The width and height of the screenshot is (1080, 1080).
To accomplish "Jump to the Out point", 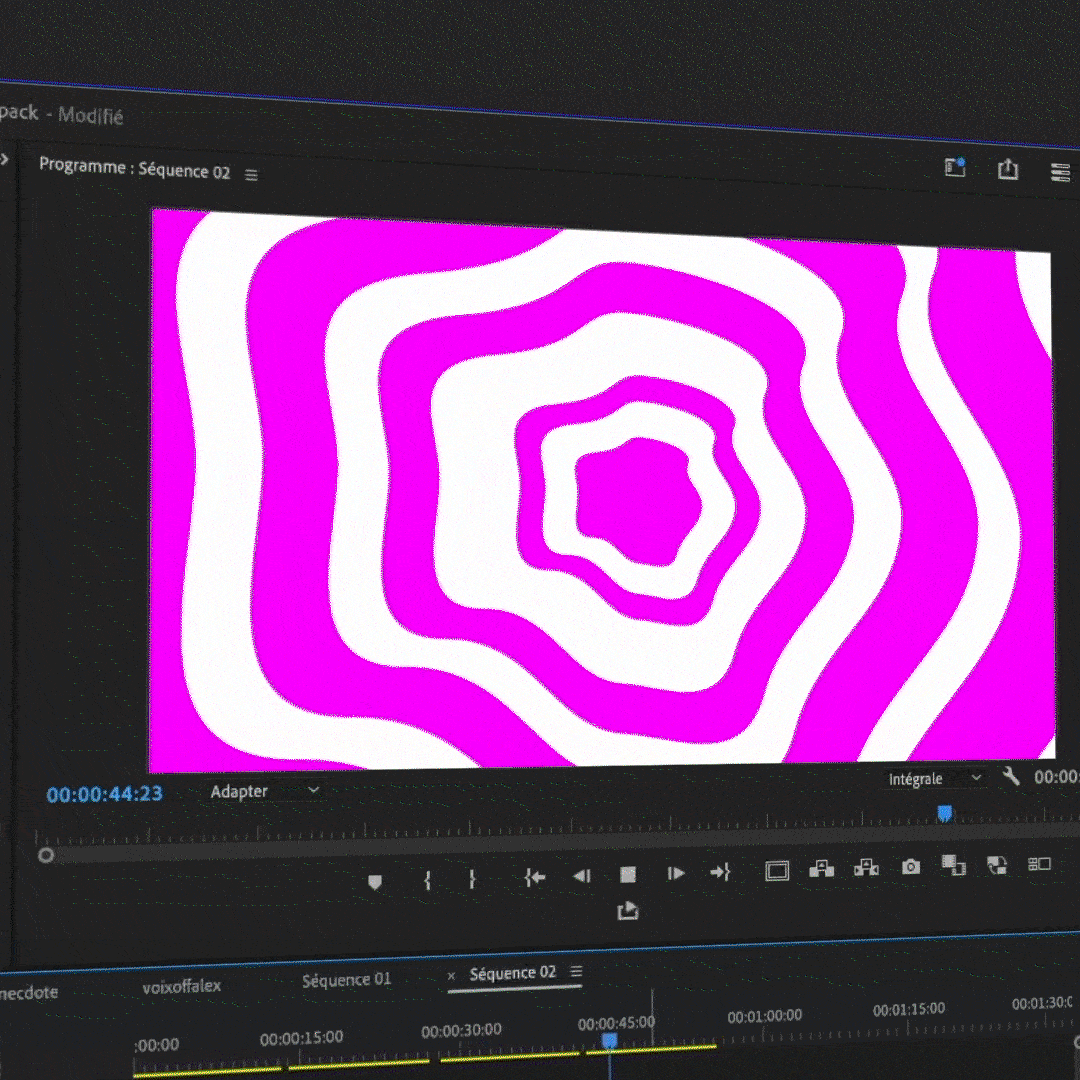I will [720, 872].
